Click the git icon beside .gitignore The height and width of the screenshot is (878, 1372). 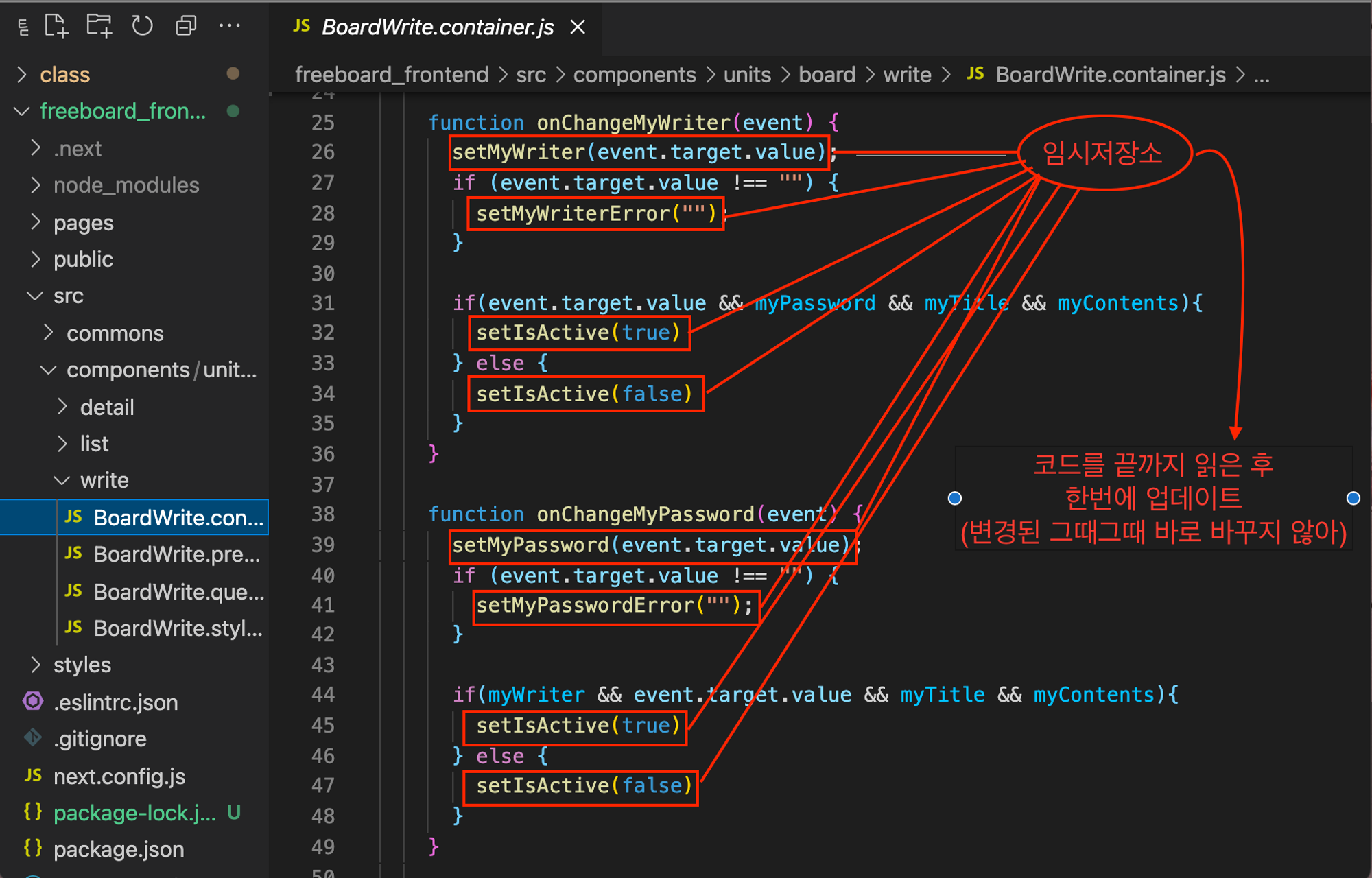pyautogui.click(x=33, y=738)
